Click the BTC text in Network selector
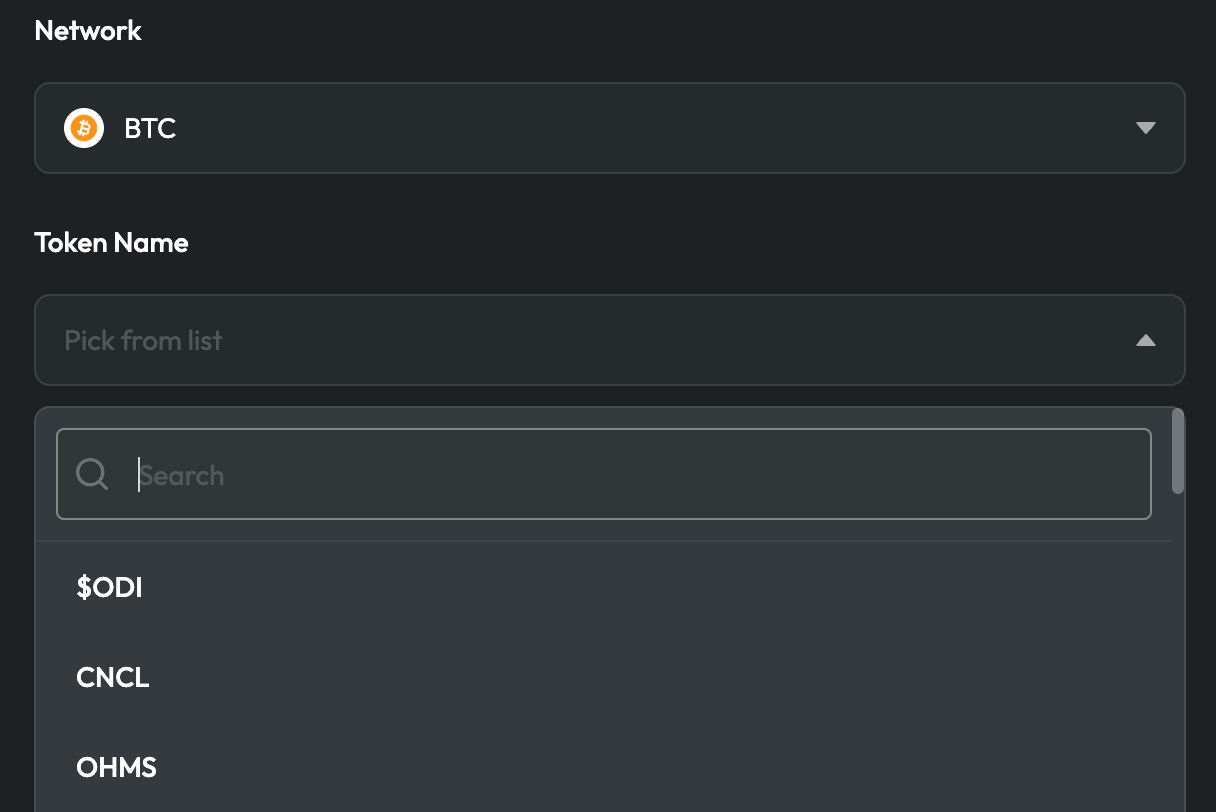The height and width of the screenshot is (812, 1216). [x=150, y=128]
